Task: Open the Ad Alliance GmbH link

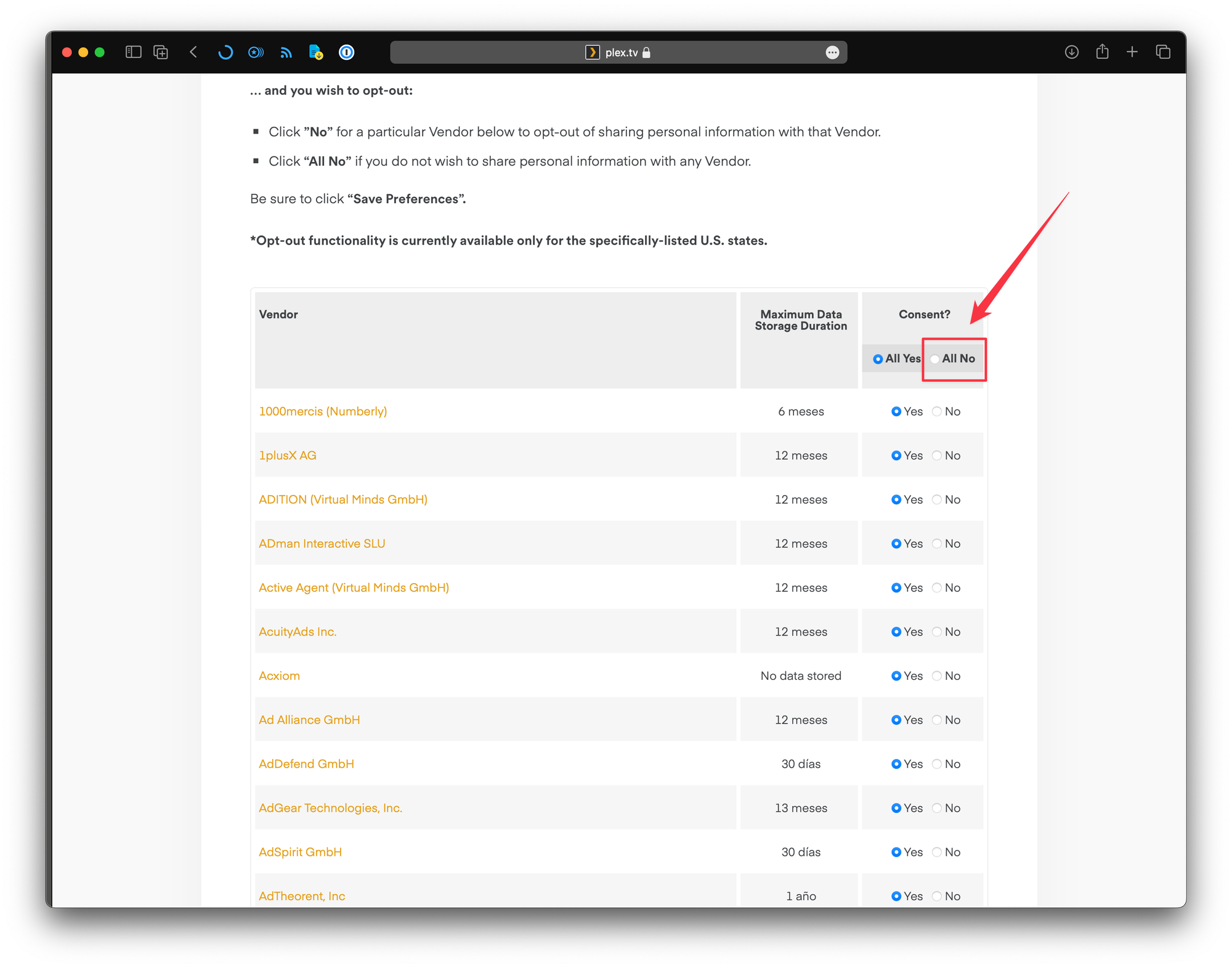Action: tap(309, 720)
